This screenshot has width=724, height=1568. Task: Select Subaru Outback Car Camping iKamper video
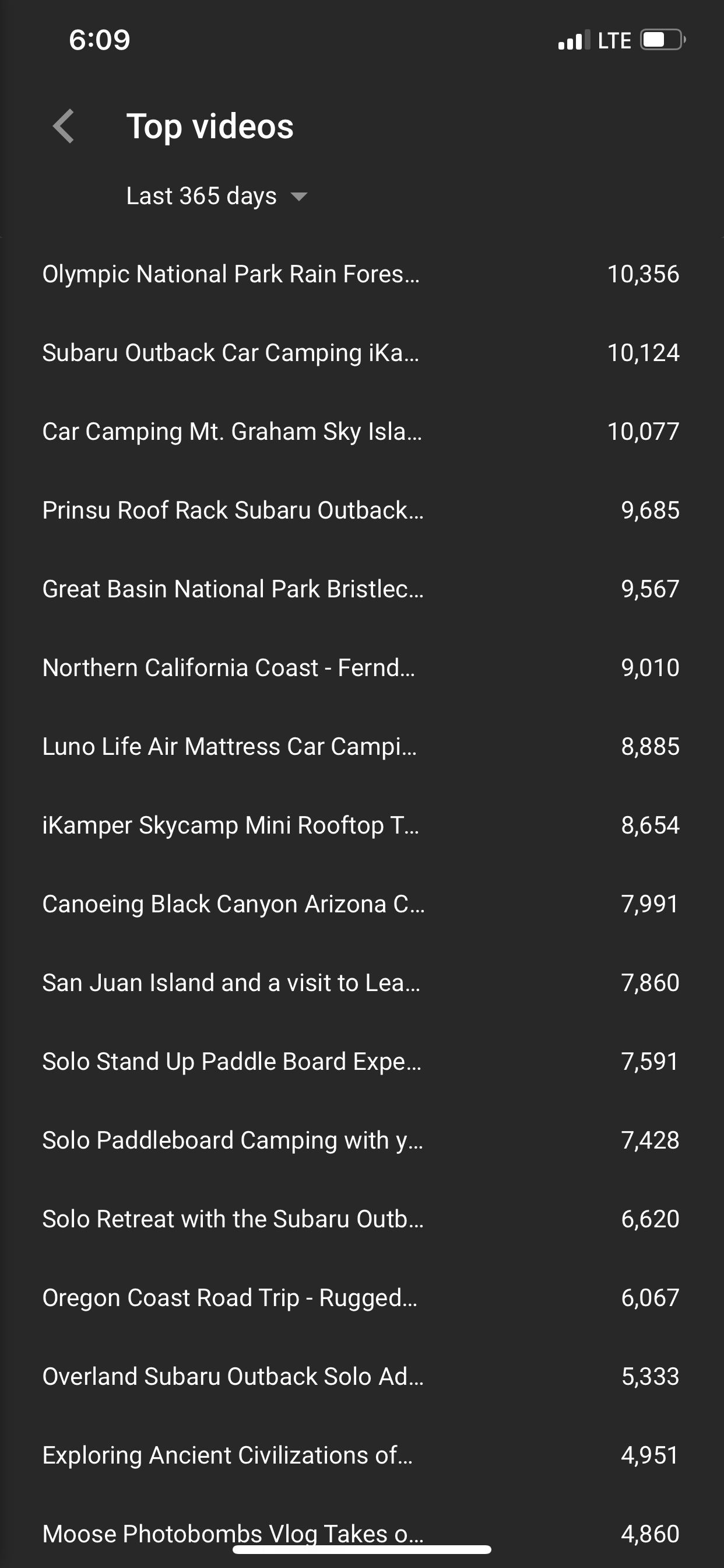point(231,353)
